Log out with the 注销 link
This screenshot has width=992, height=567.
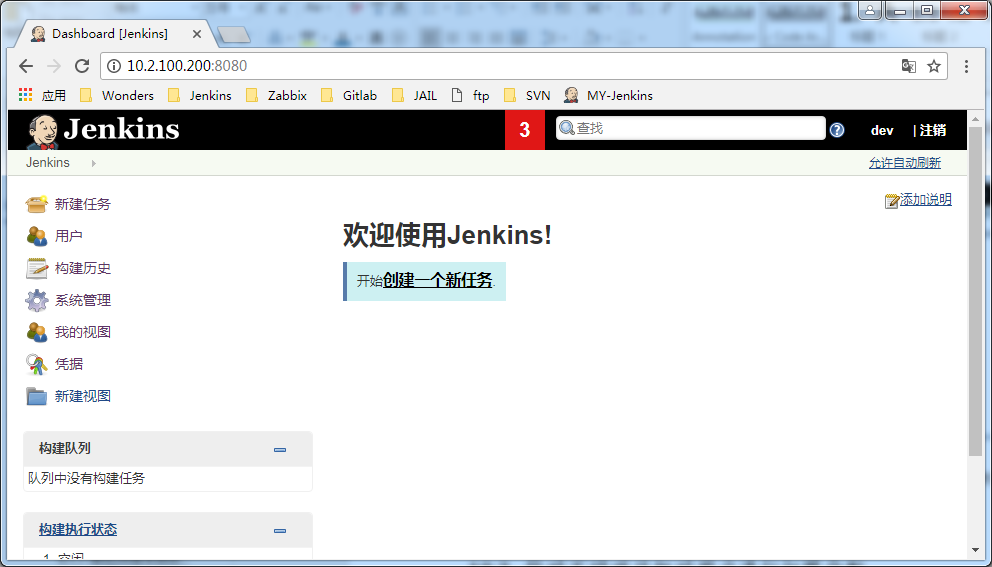coord(933,130)
